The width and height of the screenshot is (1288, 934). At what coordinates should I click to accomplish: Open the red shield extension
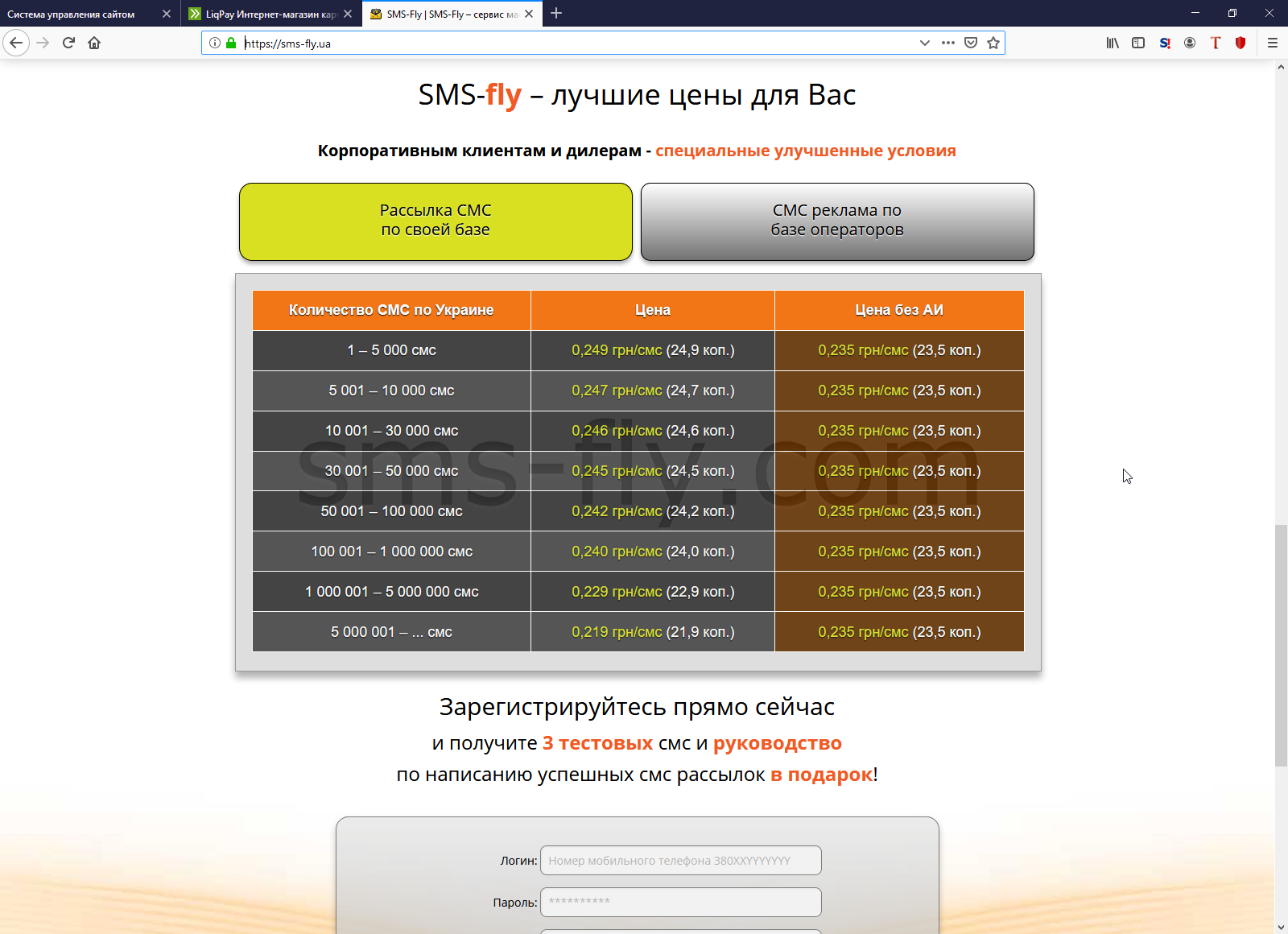pyautogui.click(x=1241, y=43)
